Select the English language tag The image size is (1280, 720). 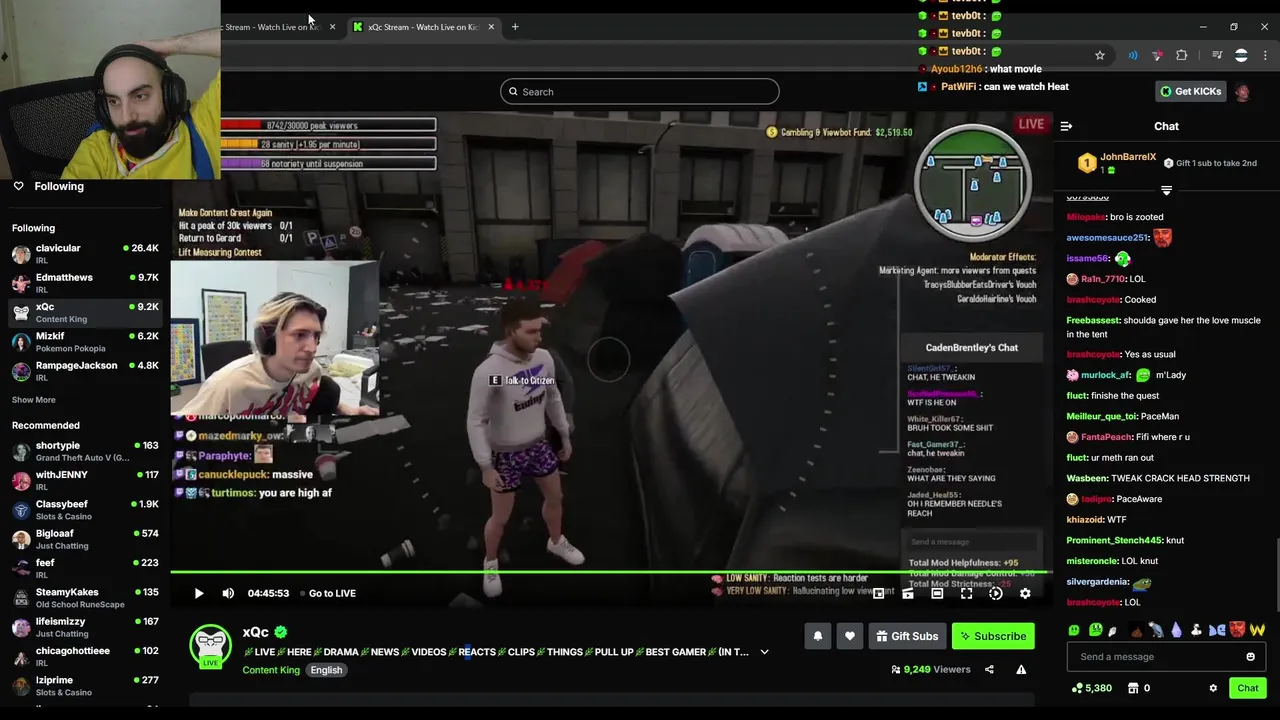point(326,670)
